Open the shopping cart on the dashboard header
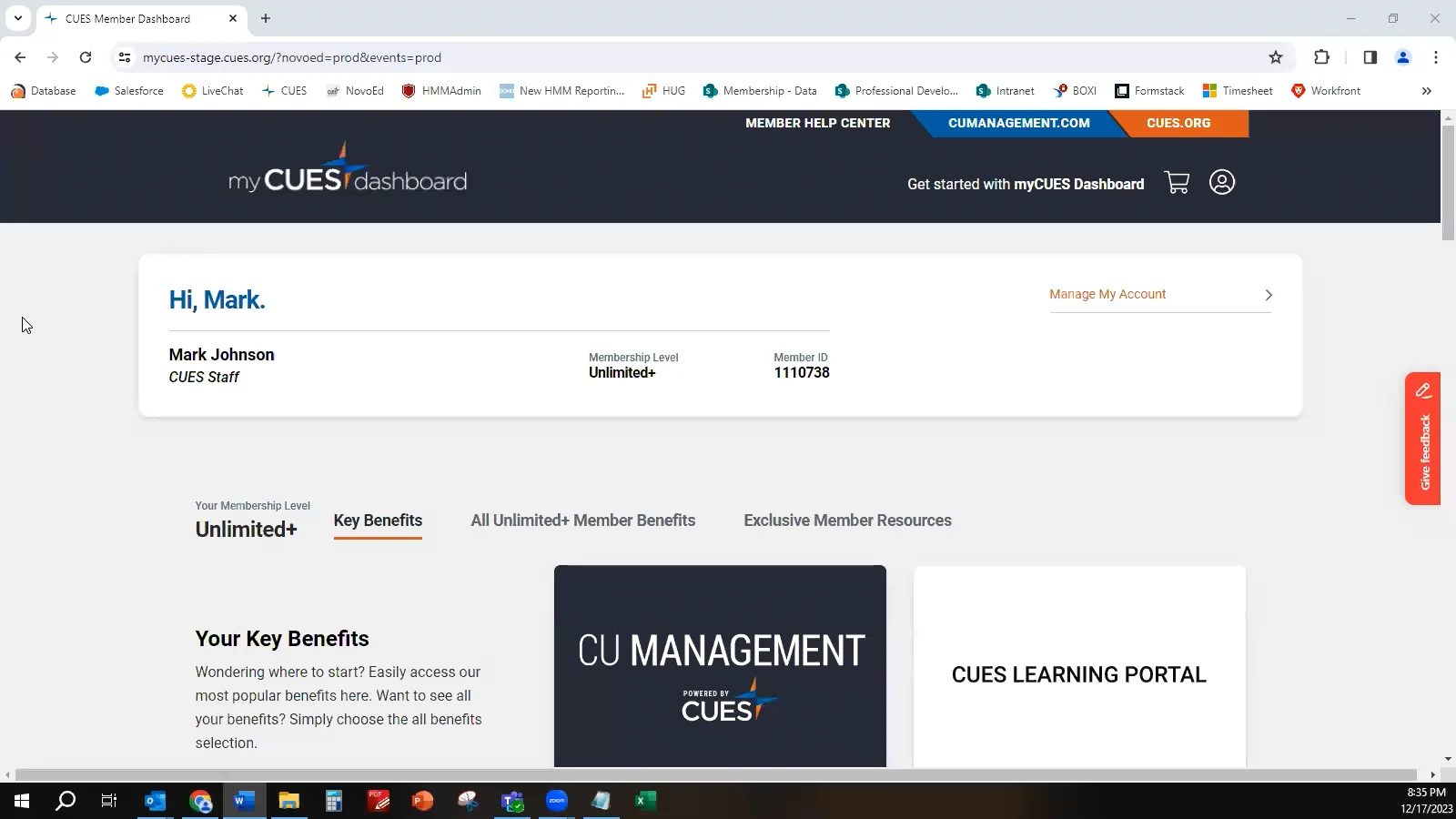The image size is (1456, 819). point(1177,182)
